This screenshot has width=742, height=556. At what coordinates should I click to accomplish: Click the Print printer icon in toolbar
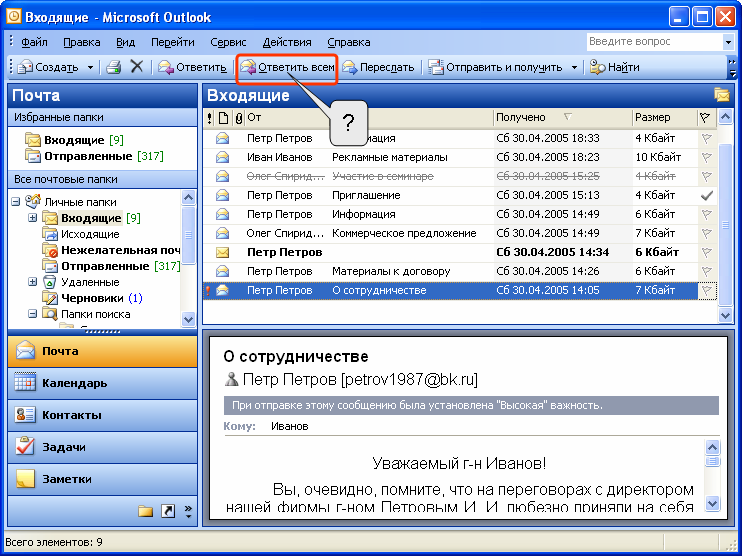[x=114, y=67]
